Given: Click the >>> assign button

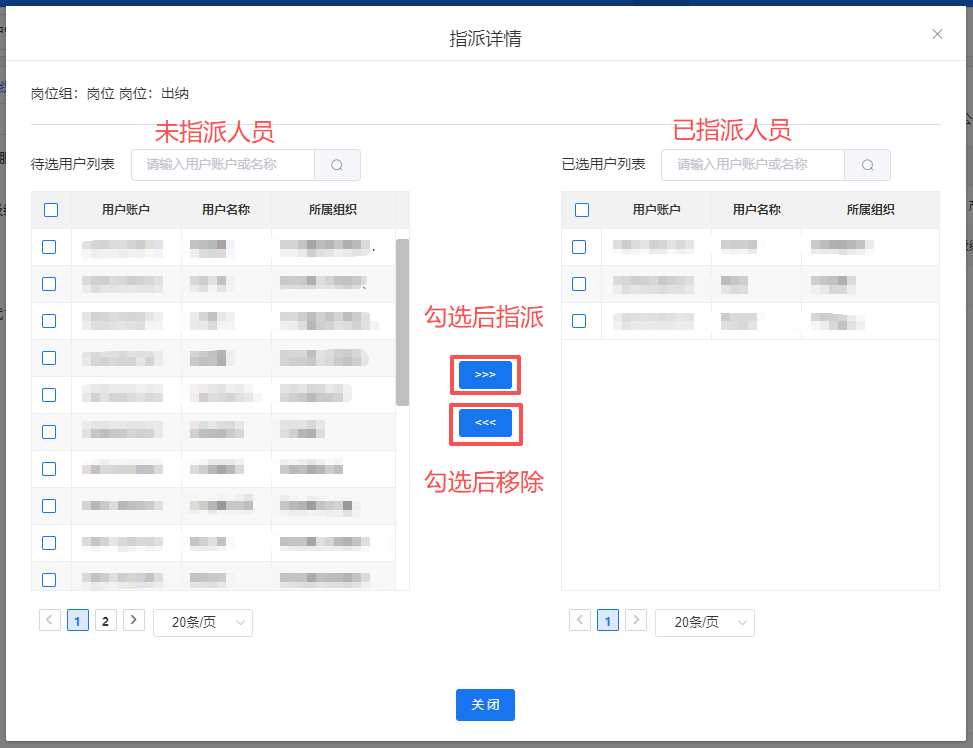Looking at the screenshot, I should [x=485, y=375].
